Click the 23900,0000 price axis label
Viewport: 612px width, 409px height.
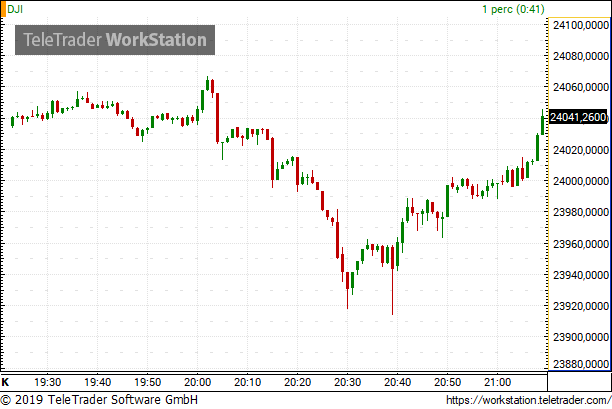[x=581, y=337]
